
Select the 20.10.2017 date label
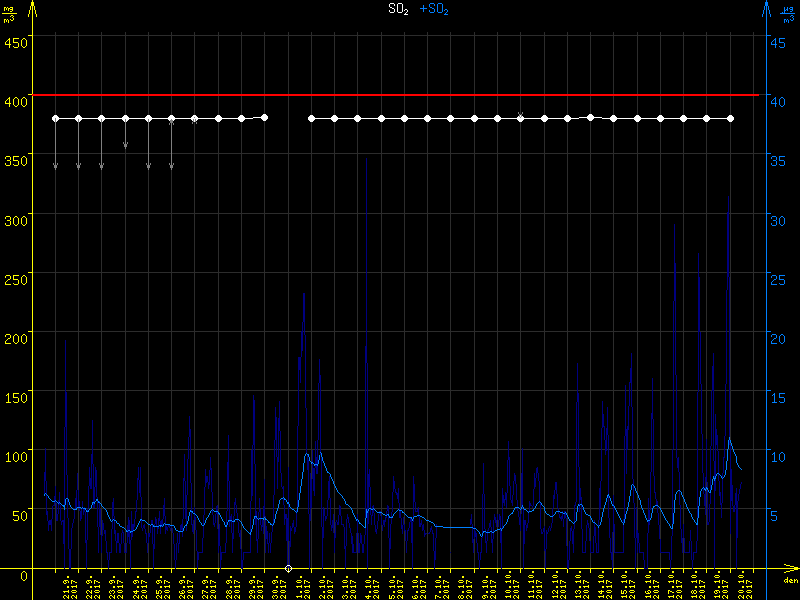point(742,586)
